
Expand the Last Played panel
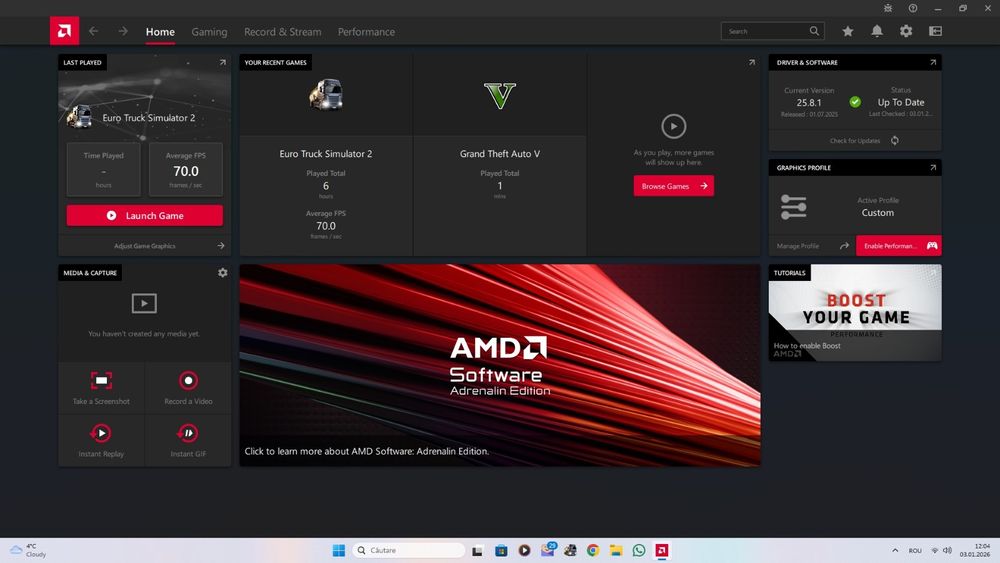[223, 62]
